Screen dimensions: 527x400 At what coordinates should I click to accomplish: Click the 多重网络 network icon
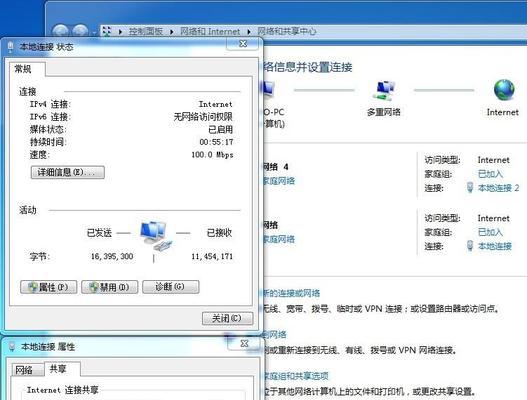click(x=384, y=90)
